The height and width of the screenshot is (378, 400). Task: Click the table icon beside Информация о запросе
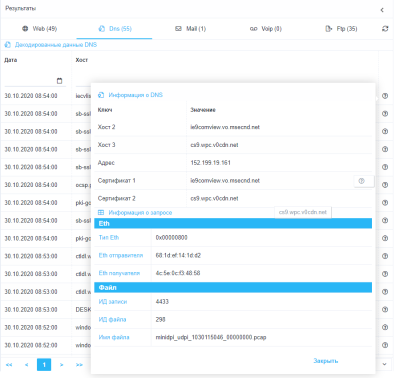tap(101, 213)
